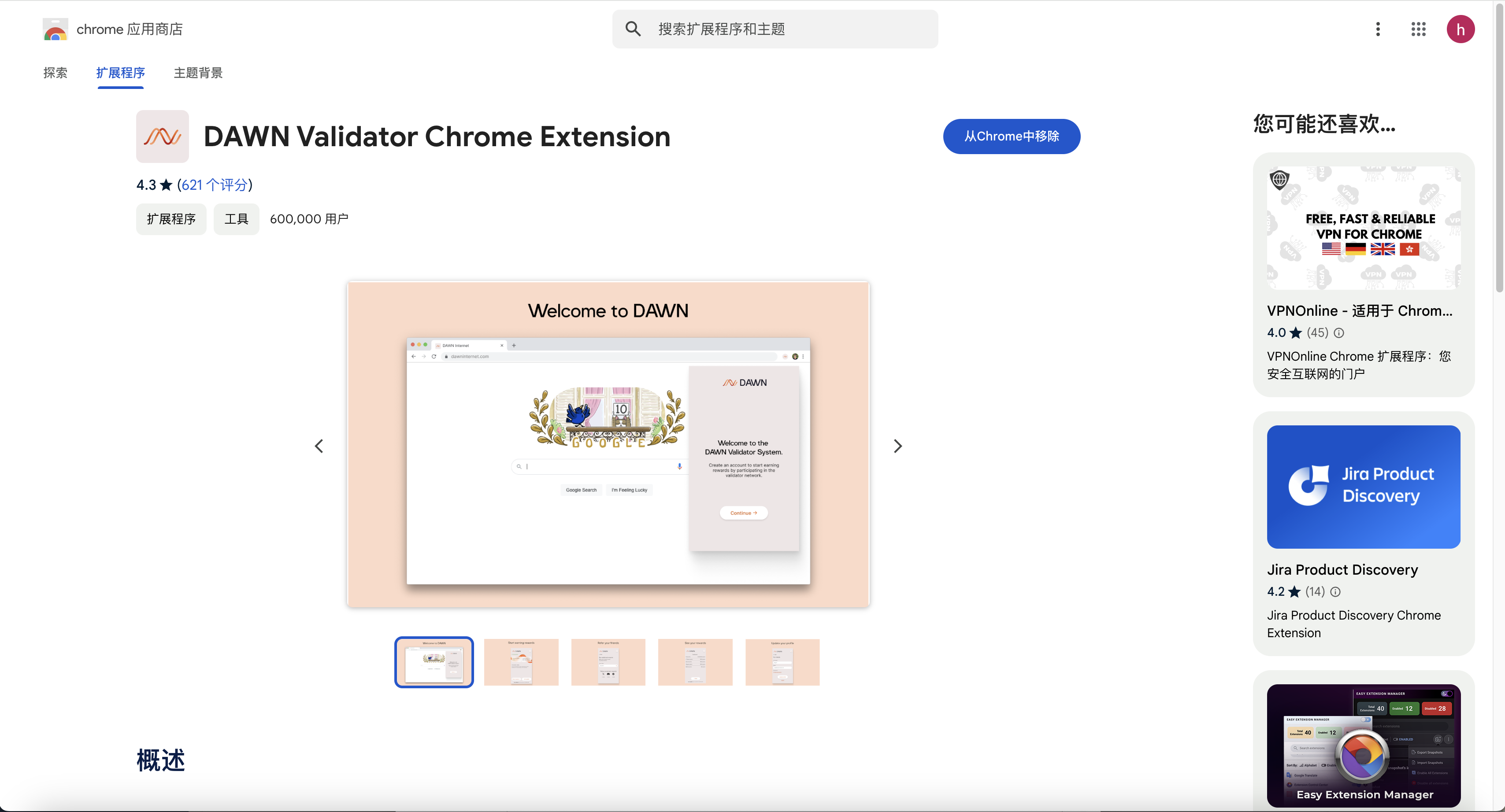Select the Update your profile thumbnail
1505x812 pixels.
[x=782, y=662]
